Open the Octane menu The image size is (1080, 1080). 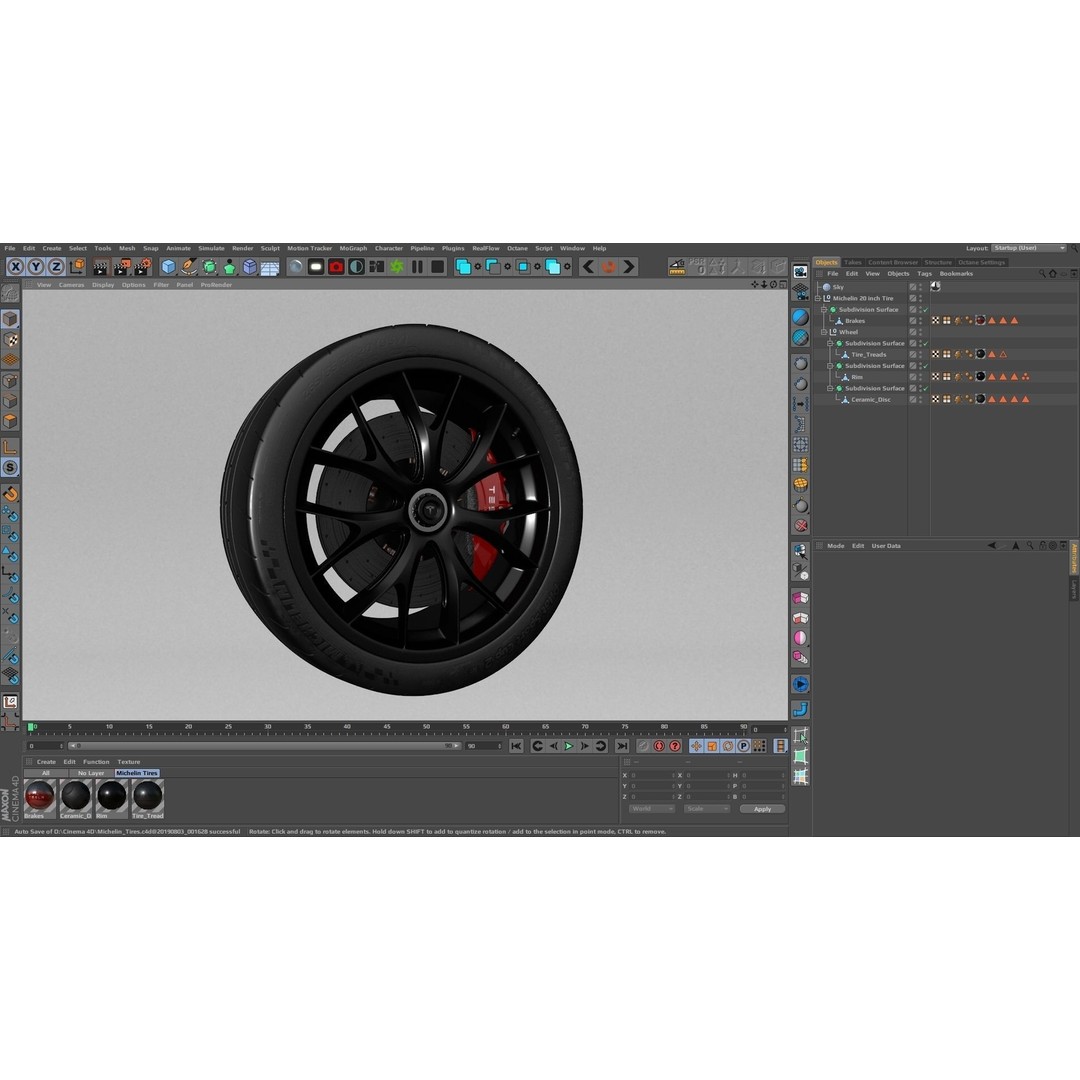pyautogui.click(x=517, y=249)
